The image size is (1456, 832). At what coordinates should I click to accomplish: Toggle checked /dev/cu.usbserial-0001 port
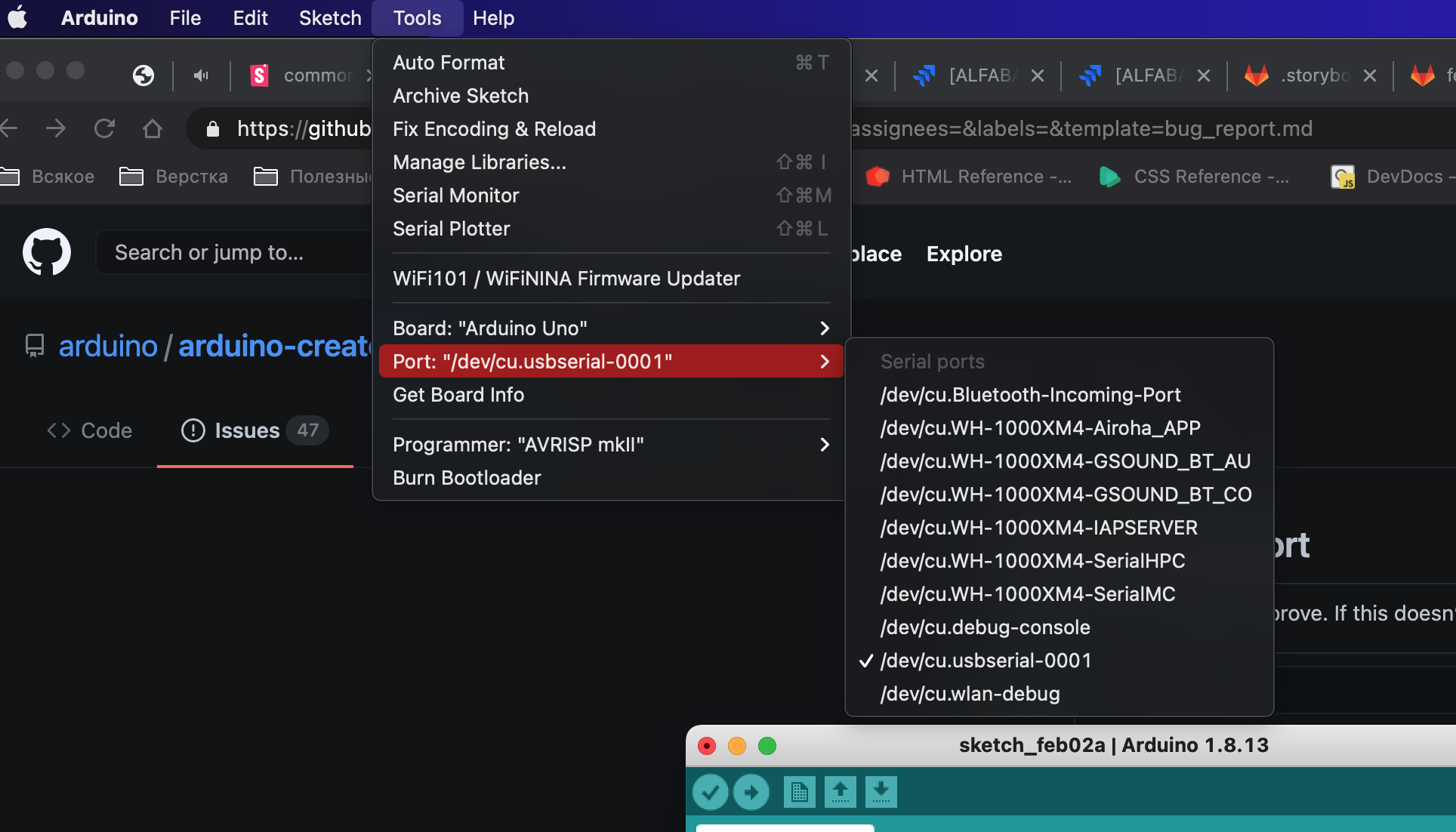coord(1059,661)
